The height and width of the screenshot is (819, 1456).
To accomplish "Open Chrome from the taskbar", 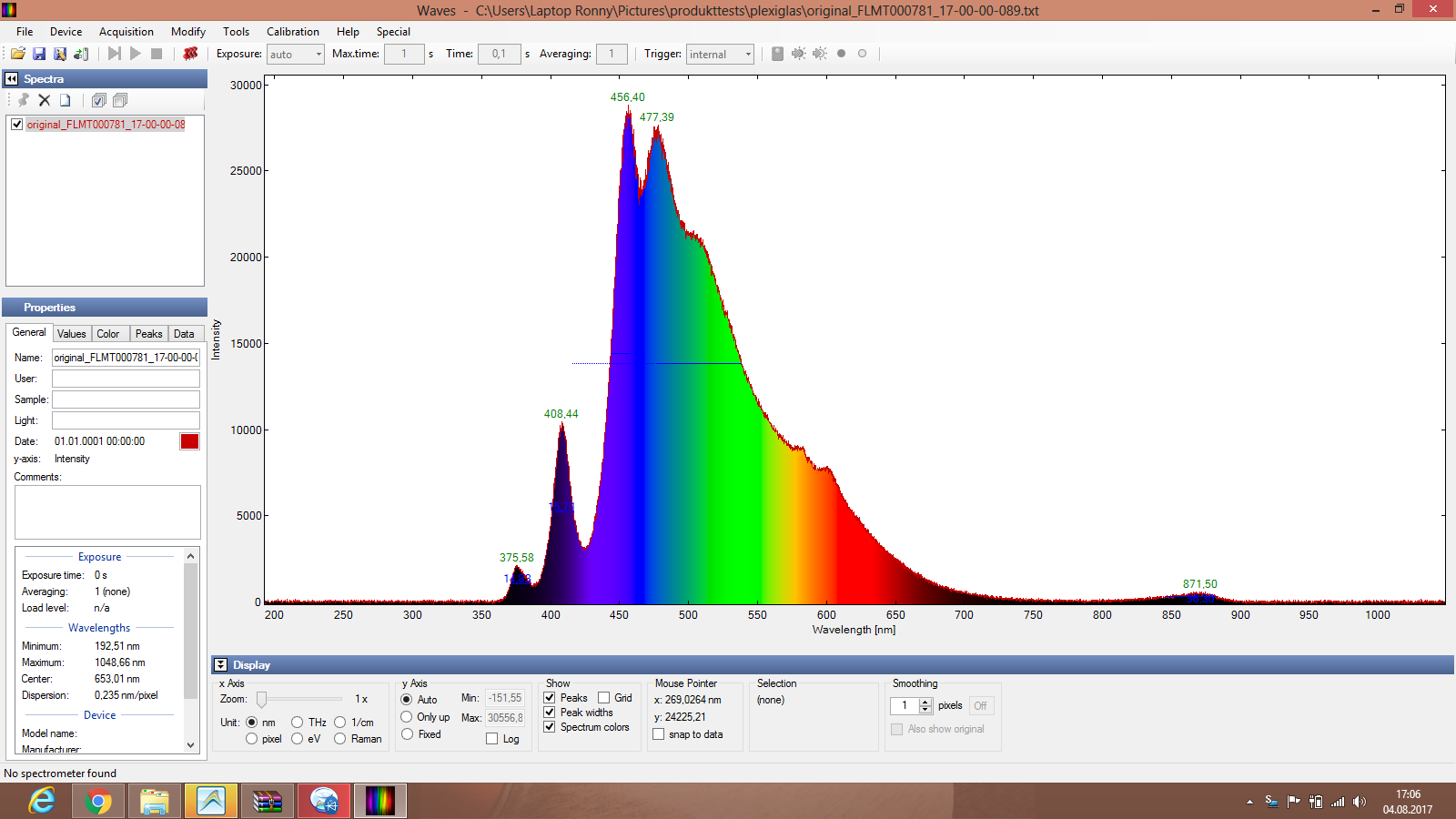I will (x=98, y=801).
